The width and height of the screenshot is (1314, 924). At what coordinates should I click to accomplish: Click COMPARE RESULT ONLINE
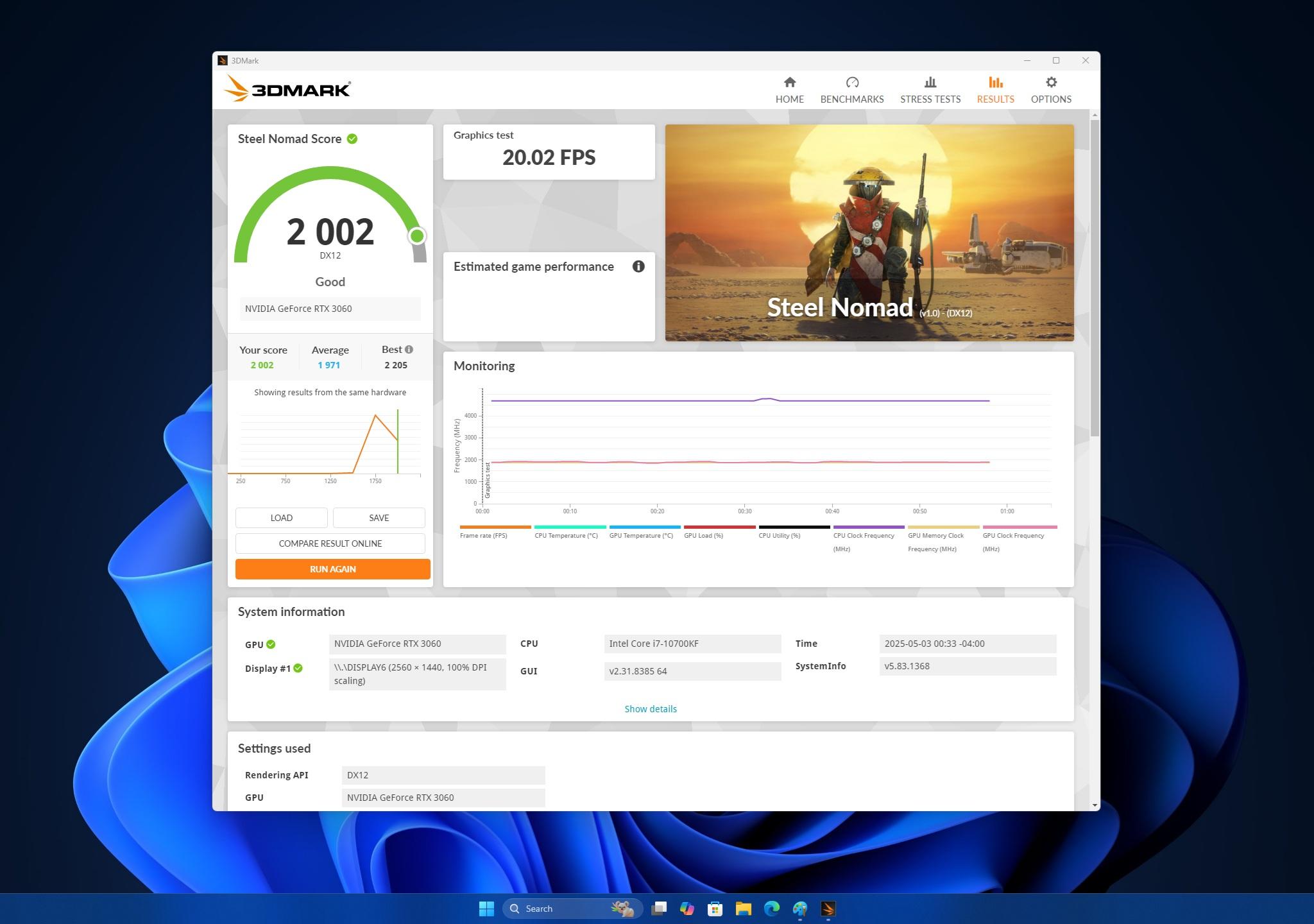click(330, 543)
